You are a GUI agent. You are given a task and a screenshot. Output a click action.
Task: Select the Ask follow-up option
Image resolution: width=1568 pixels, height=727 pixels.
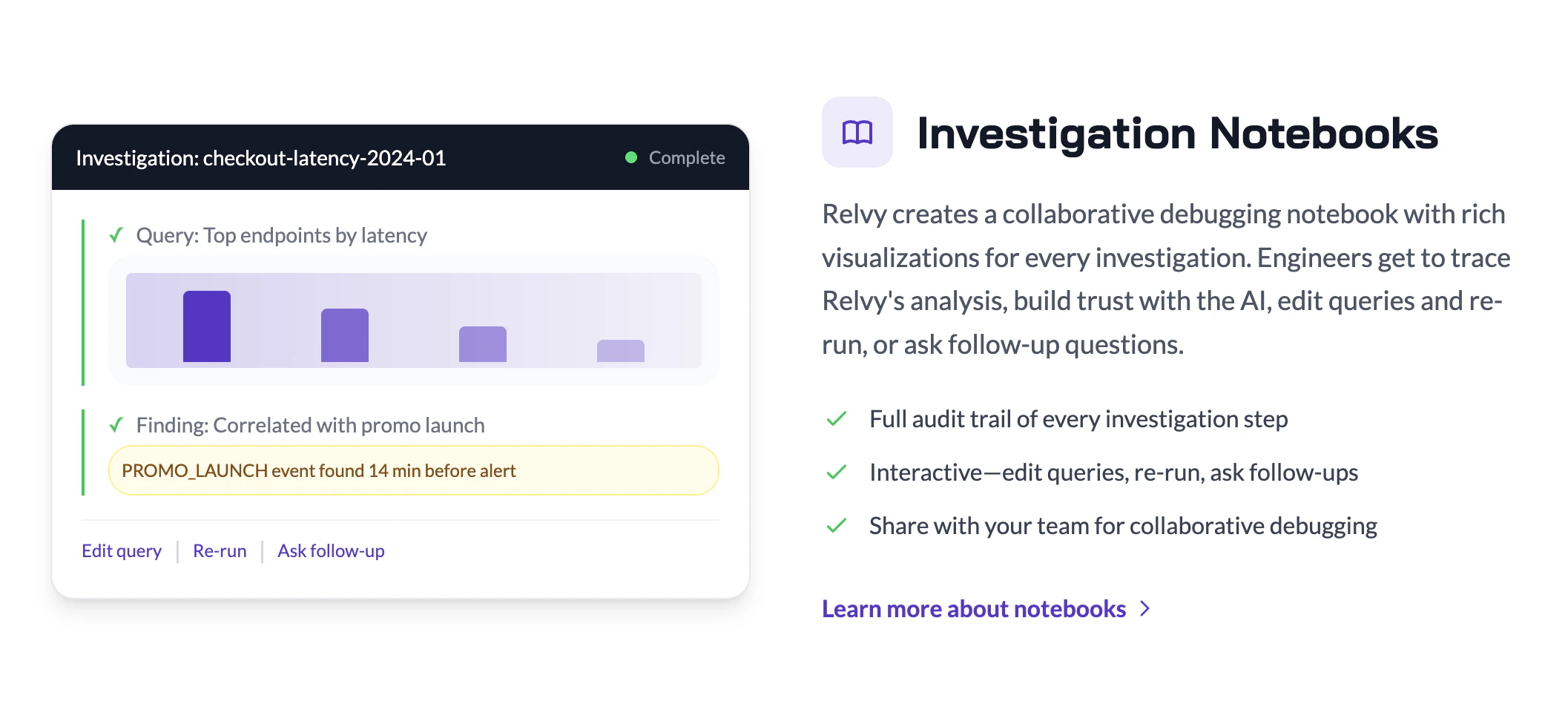click(x=331, y=550)
